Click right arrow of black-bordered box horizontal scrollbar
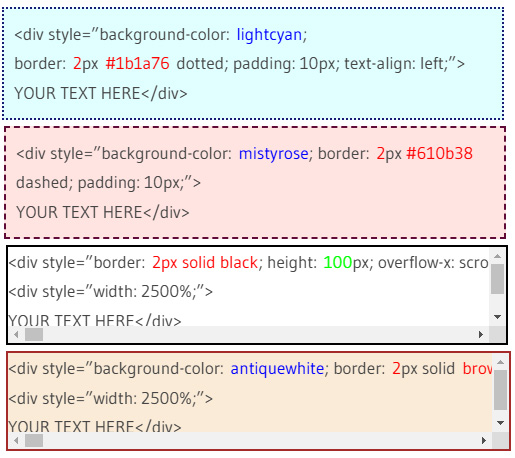 point(481,334)
